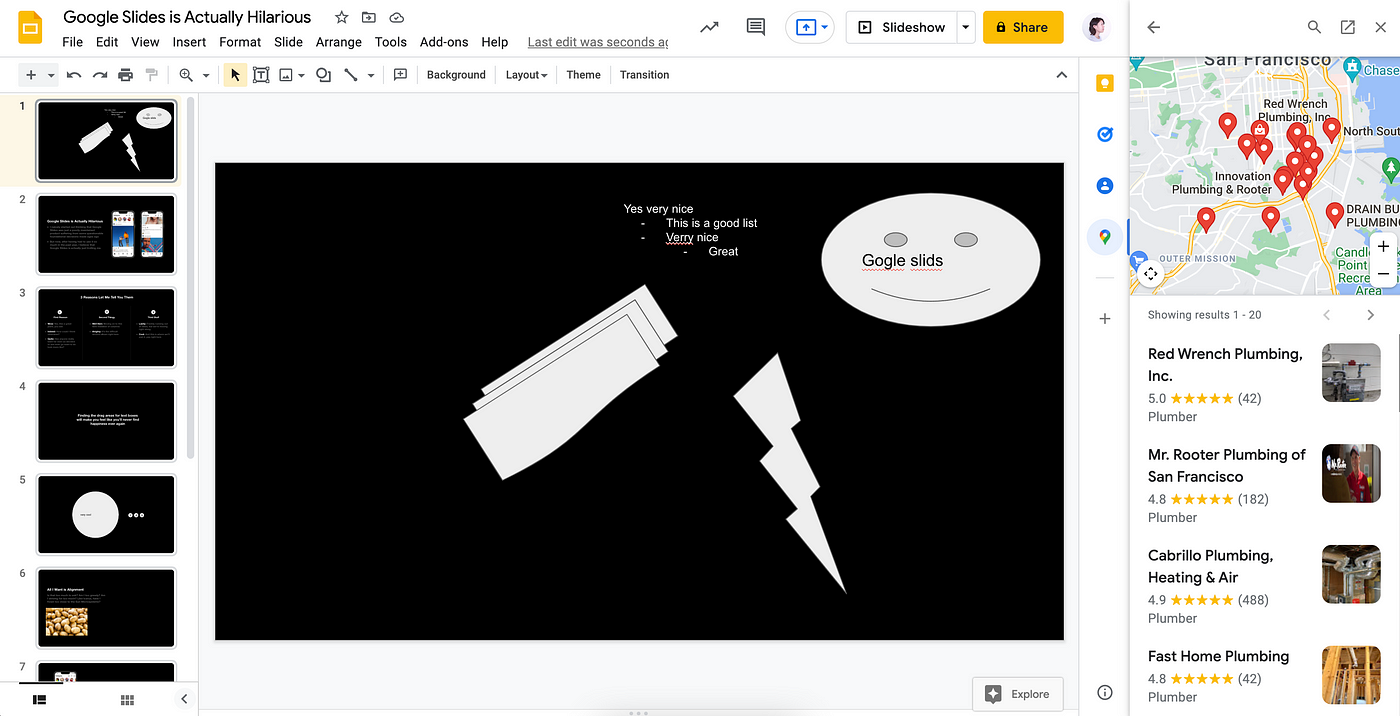The image size is (1400, 716).
Task: Open Maps in a new tab
Action: [x=1348, y=27]
